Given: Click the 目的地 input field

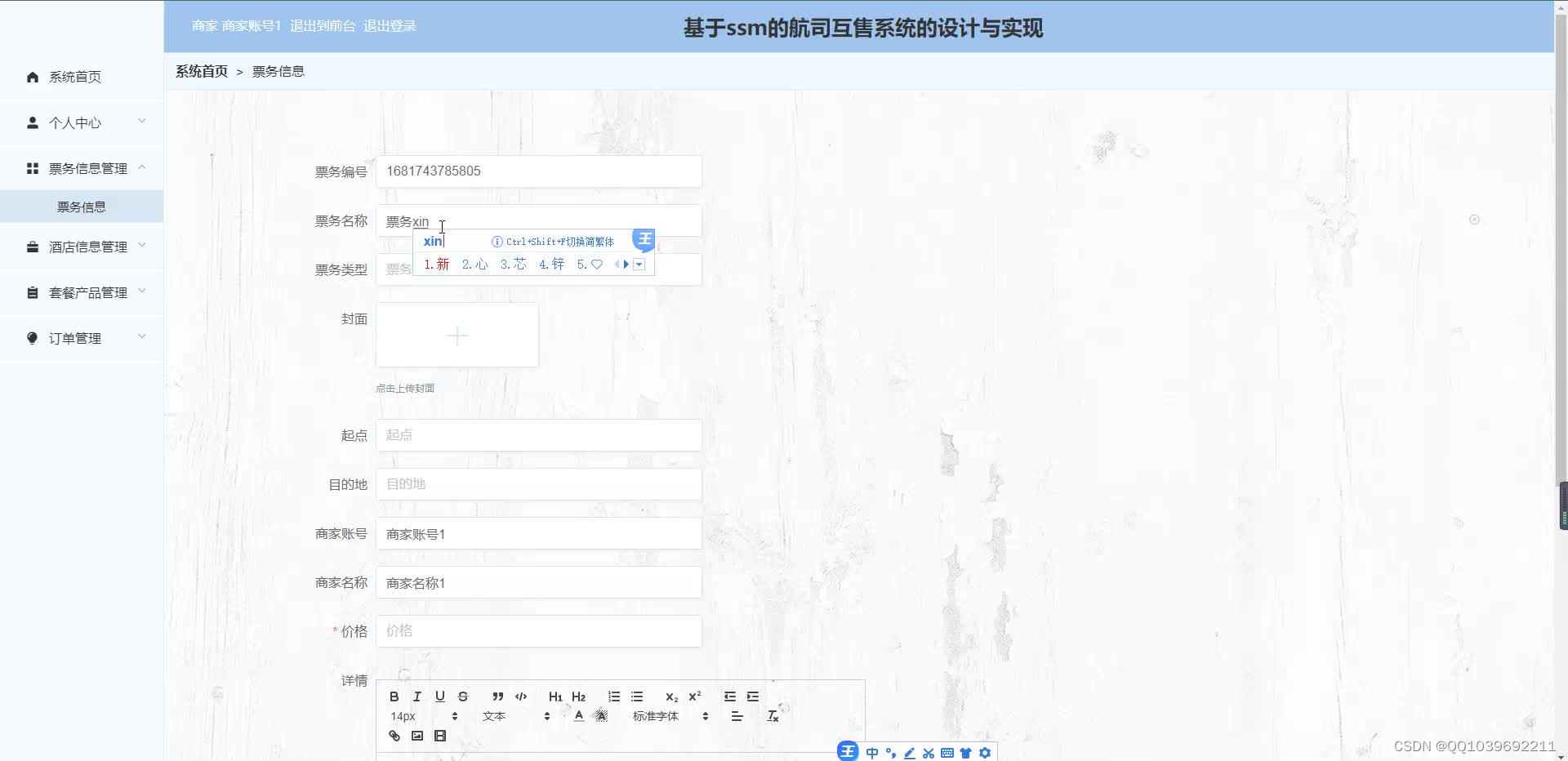Looking at the screenshot, I should click(x=538, y=484).
